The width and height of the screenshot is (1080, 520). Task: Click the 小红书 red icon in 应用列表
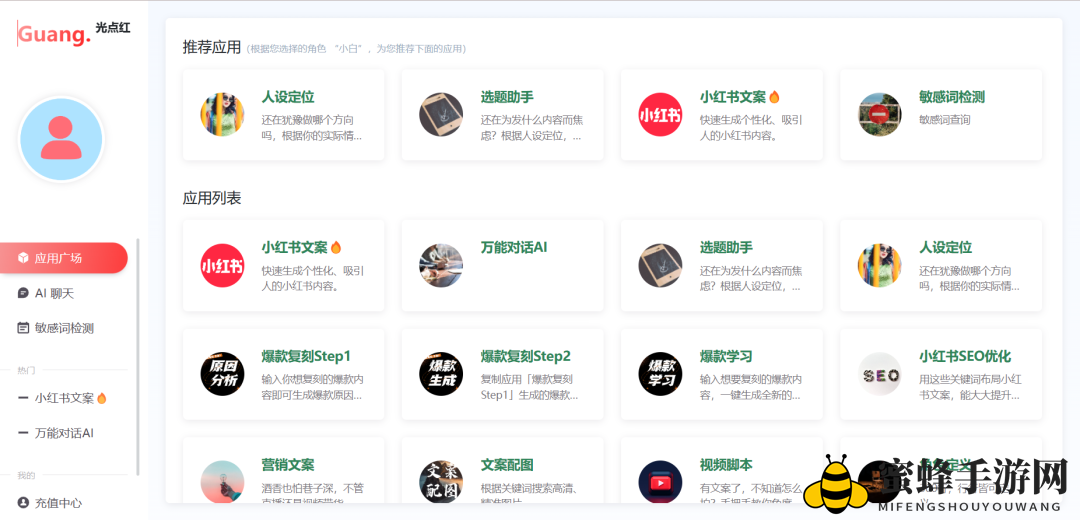pos(222,265)
